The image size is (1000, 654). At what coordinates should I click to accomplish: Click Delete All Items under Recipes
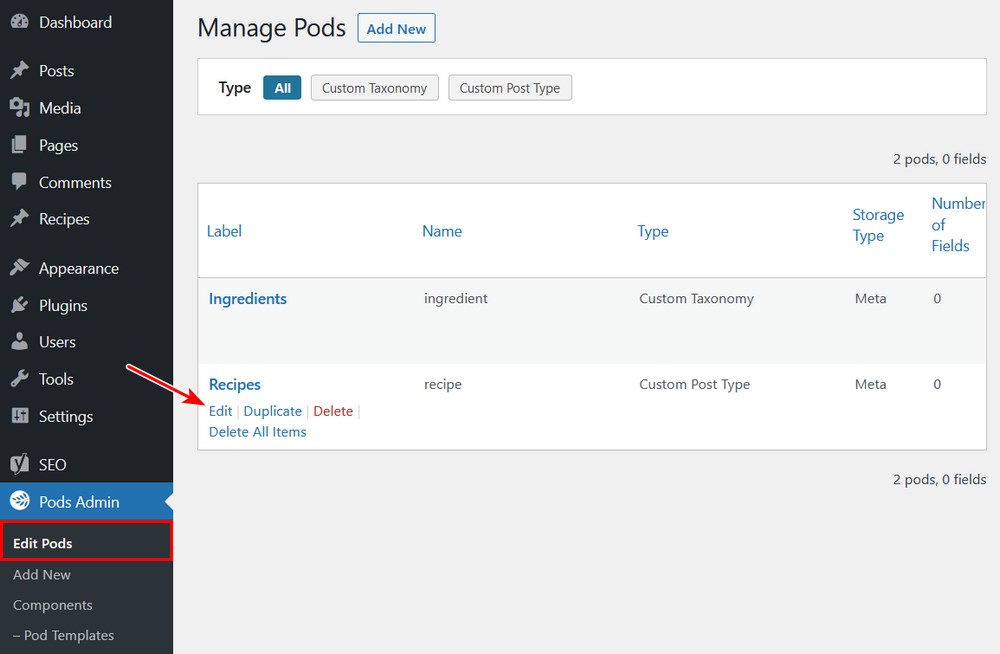258,431
